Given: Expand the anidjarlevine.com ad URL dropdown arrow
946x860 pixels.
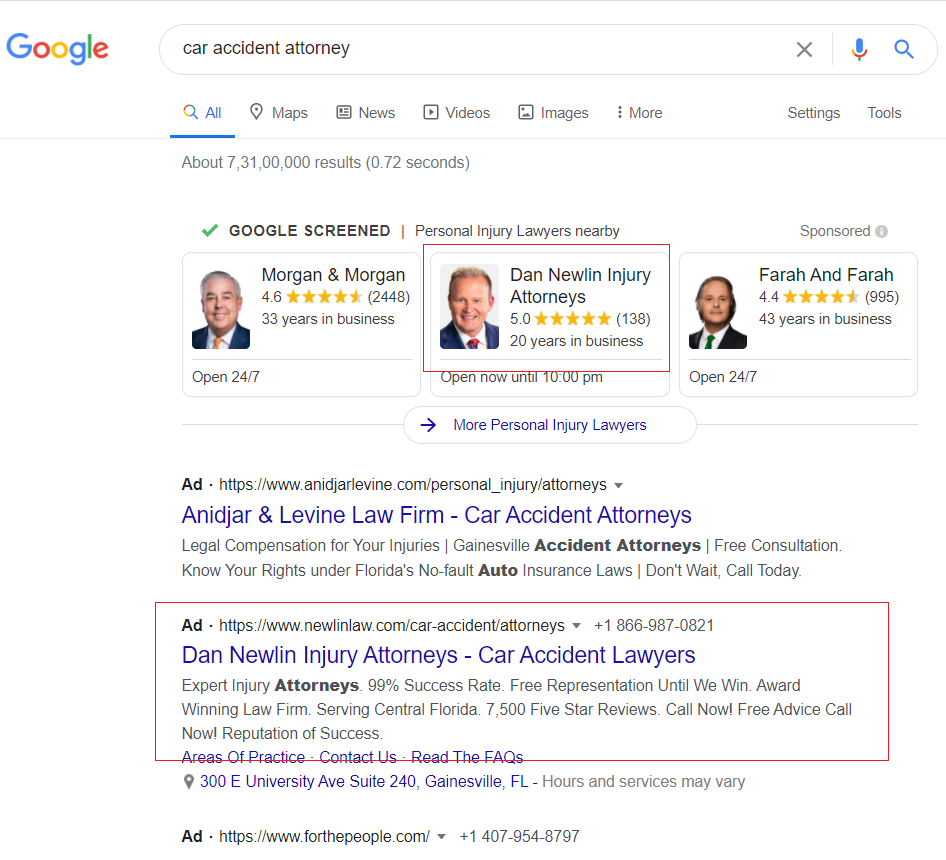Looking at the screenshot, I should 618,485.
